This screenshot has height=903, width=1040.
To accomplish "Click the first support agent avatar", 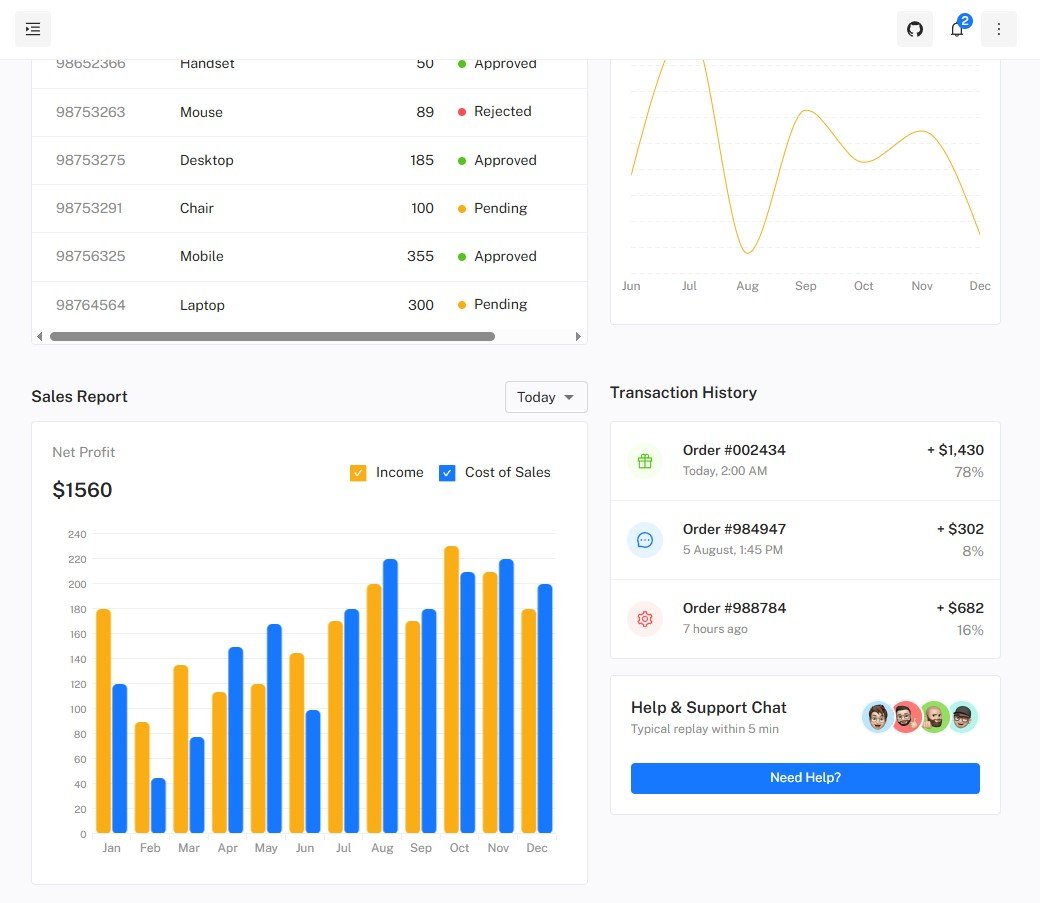I will [877, 717].
